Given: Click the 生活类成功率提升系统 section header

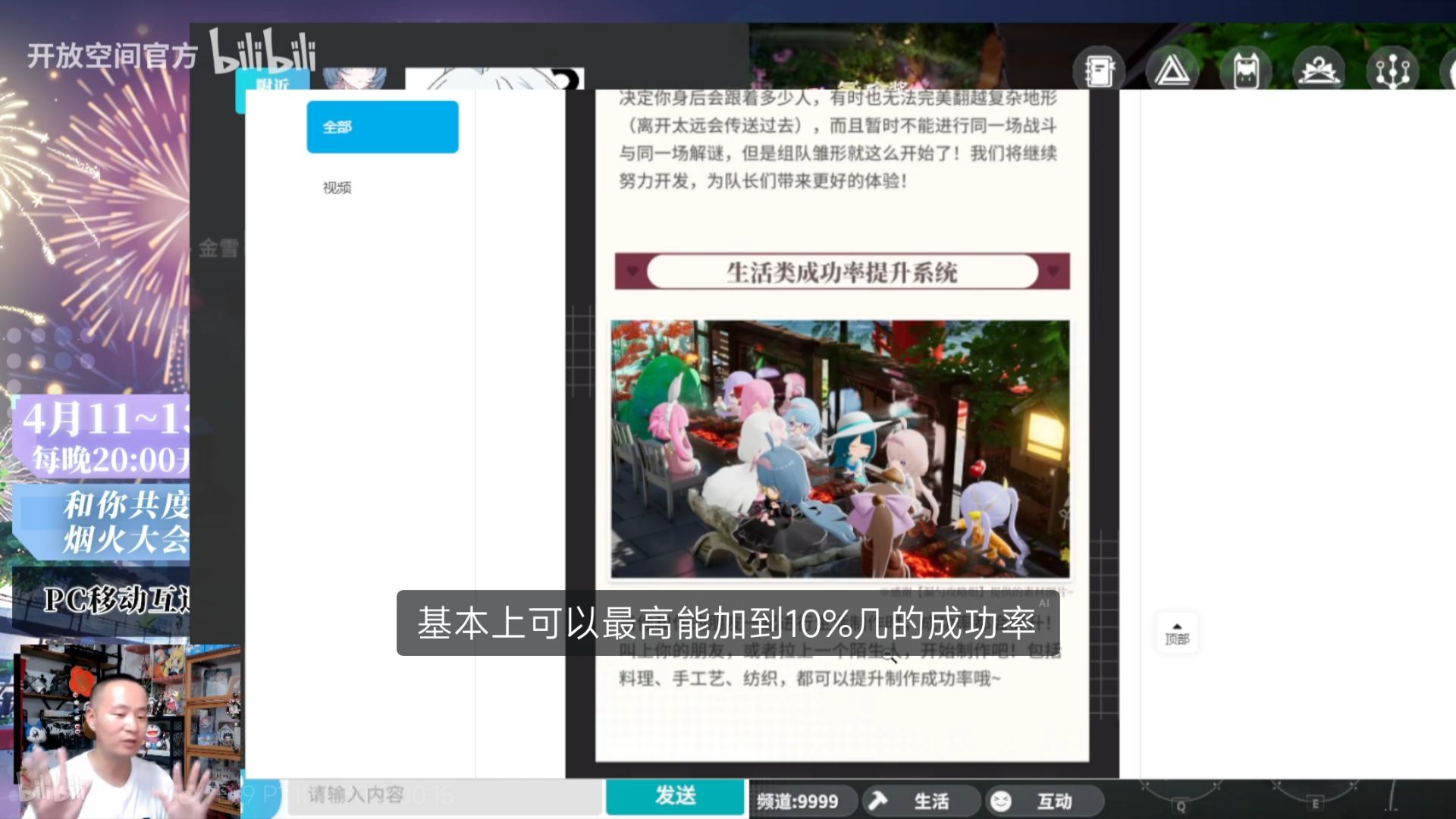Looking at the screenshot, I should (x=842, y=271).
